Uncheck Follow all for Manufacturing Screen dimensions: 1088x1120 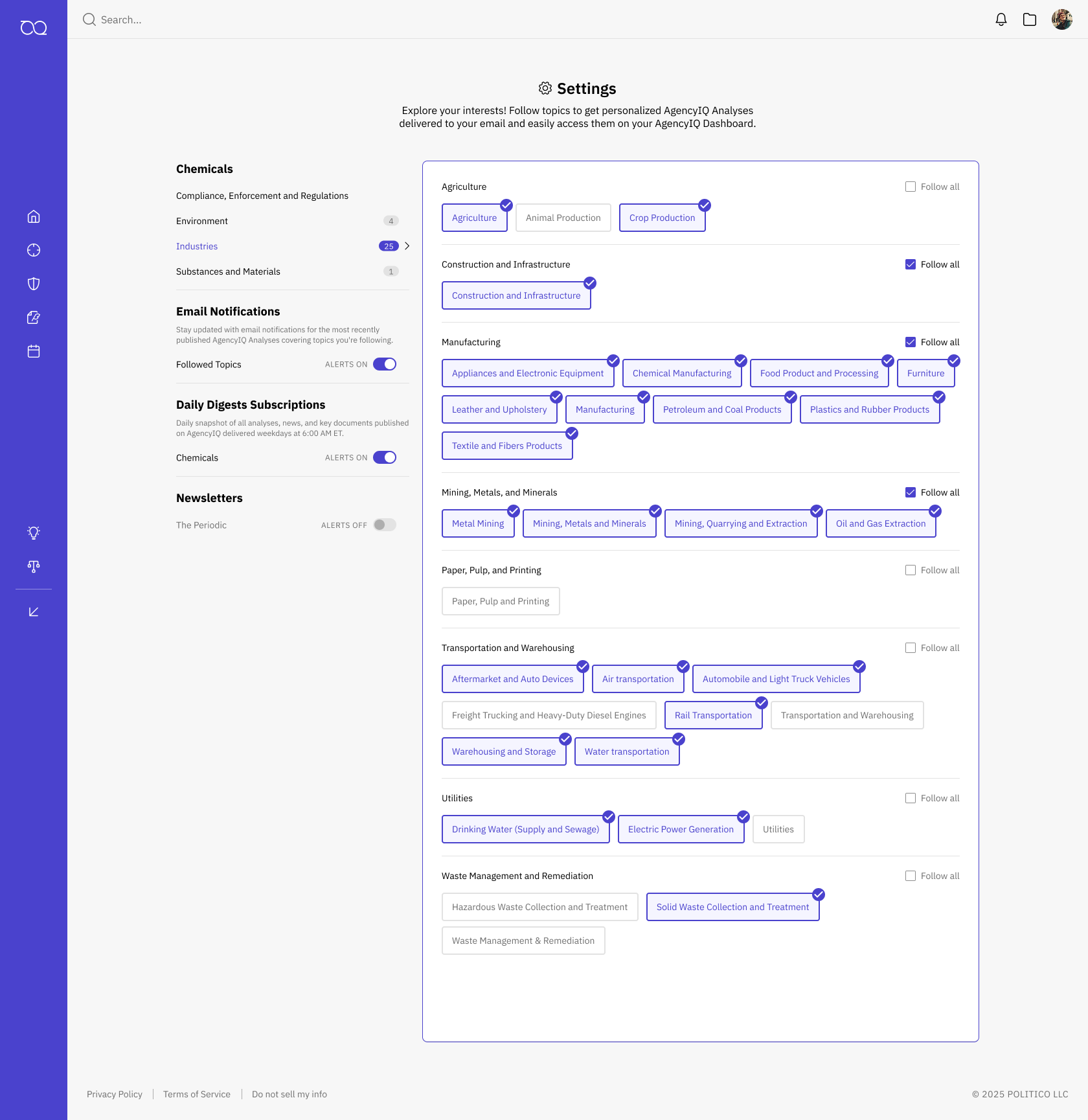coord(911,341)
